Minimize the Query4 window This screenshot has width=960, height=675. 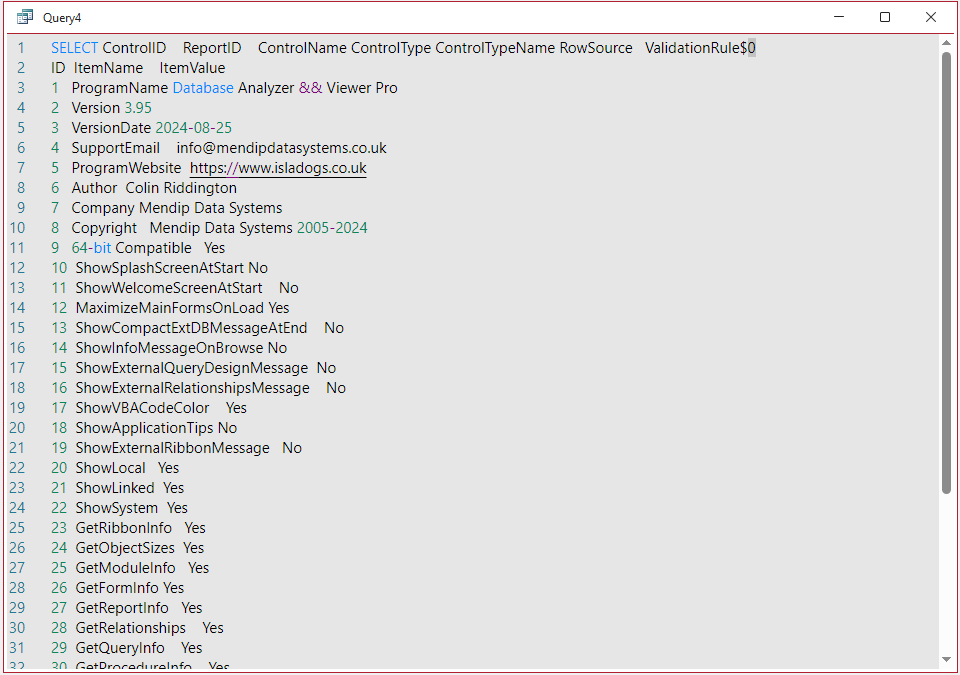pos(839,17)
